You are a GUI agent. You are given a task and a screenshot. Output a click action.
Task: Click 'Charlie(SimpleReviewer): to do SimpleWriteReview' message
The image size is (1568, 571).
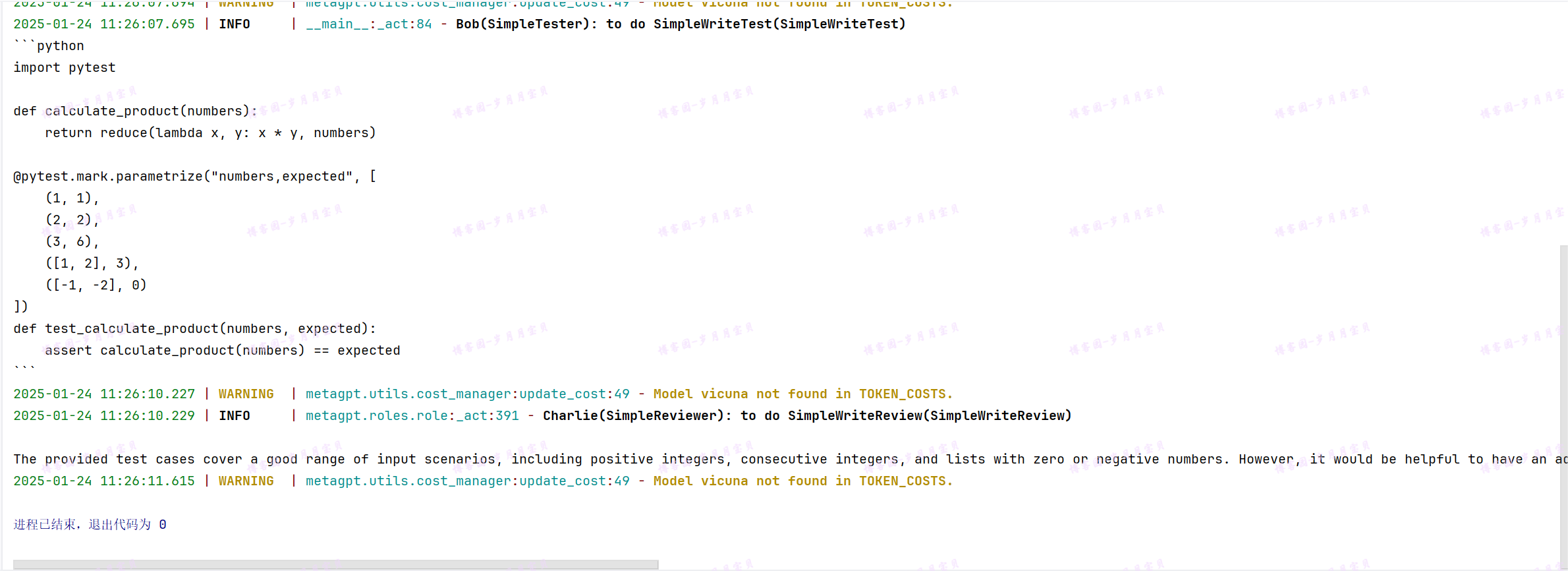click(807, 415)
